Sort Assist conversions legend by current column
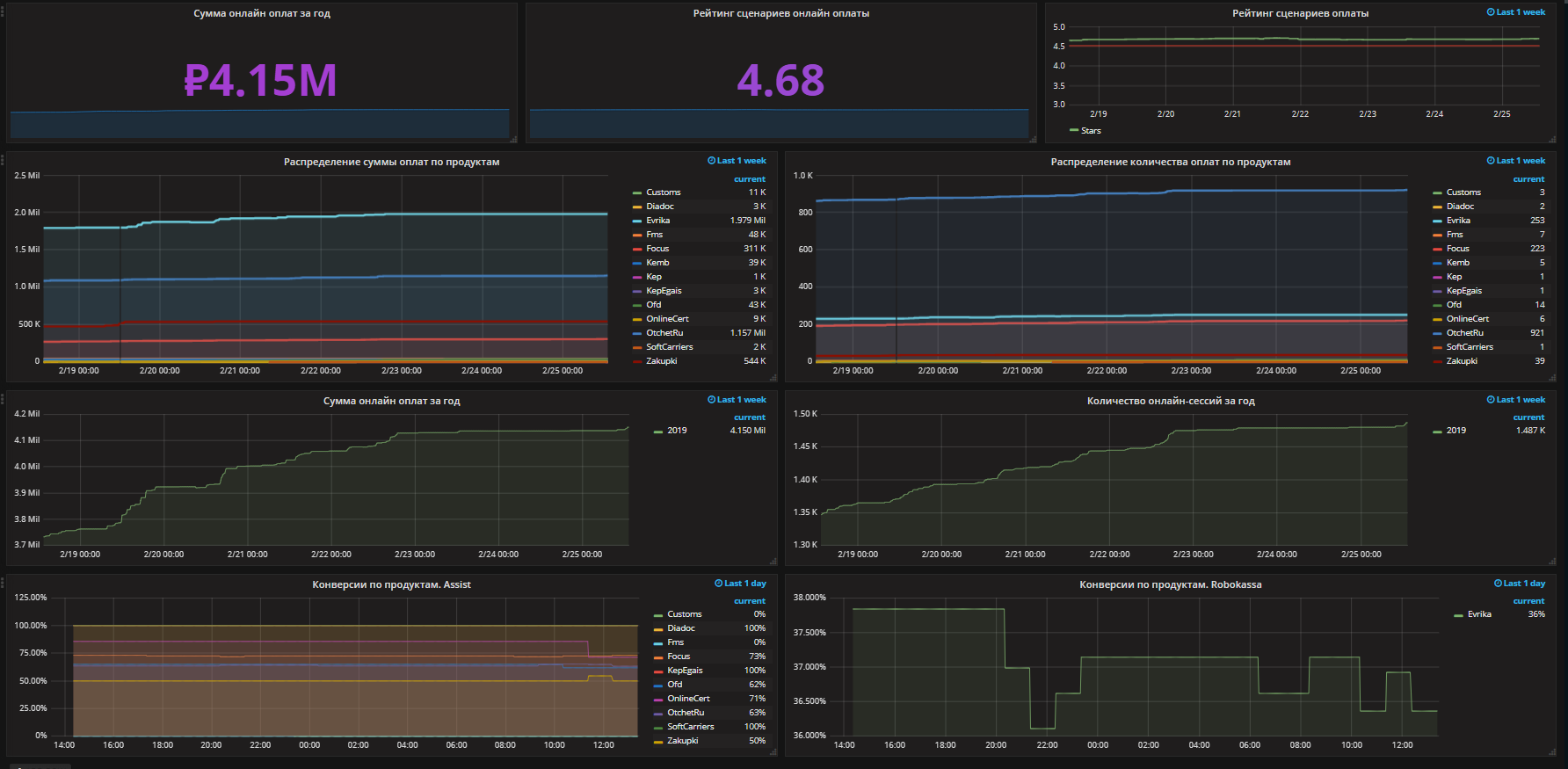 click(750, 601)
